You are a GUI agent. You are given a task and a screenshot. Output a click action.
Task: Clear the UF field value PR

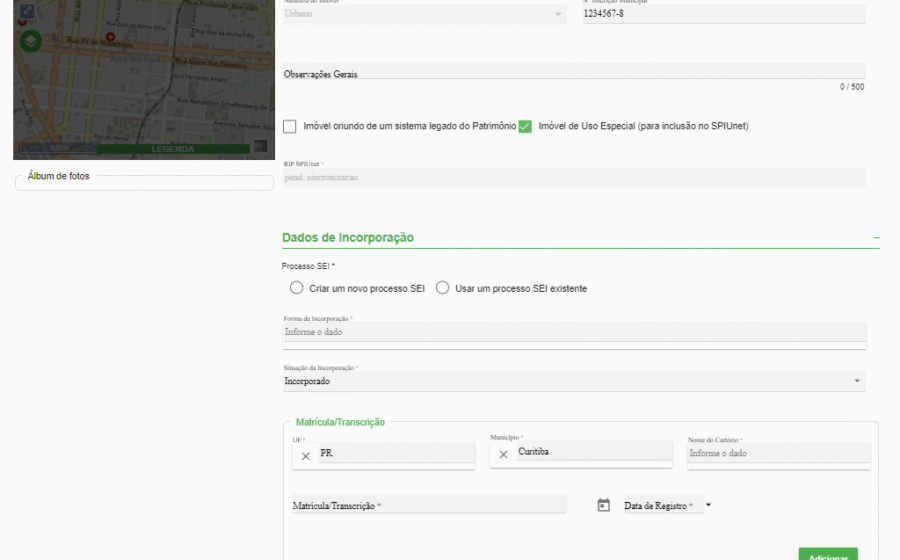[305, 456]
